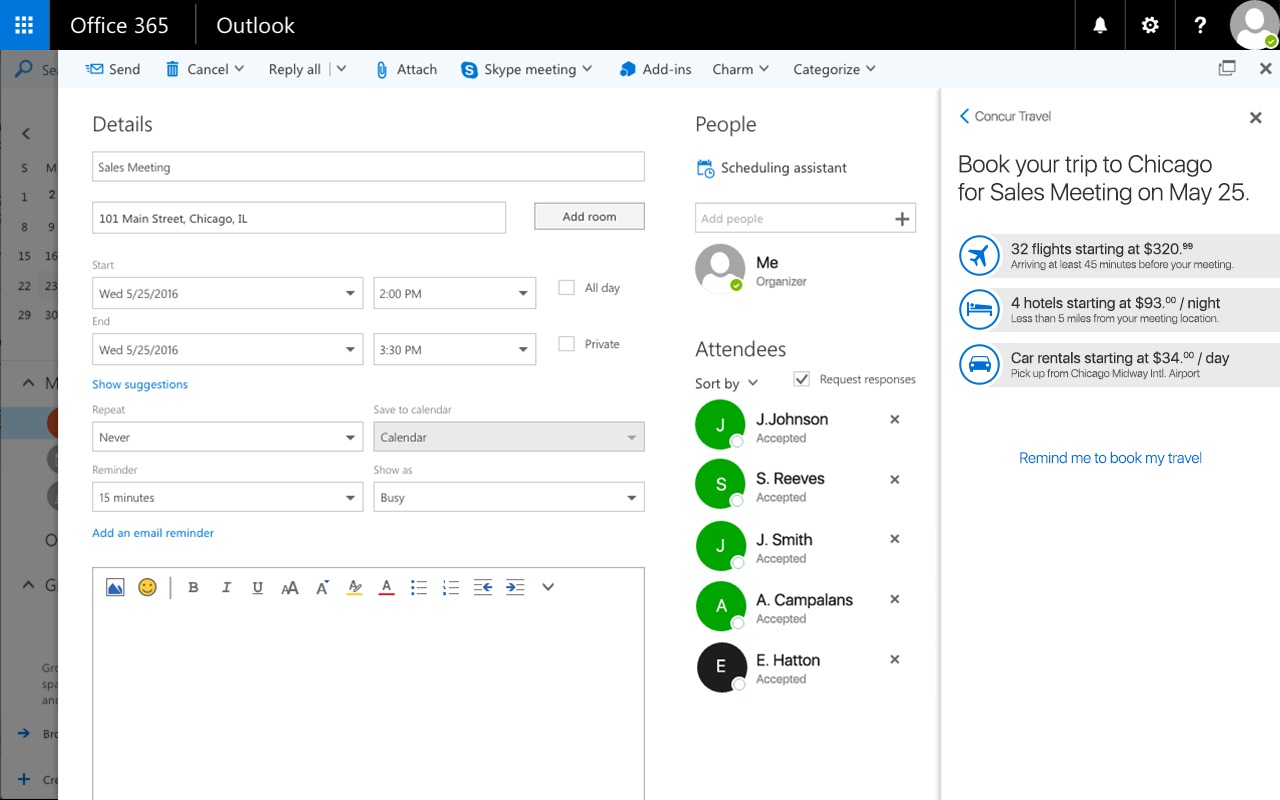Insert a numbered list
1280x800 pixels.
[451, 588]
